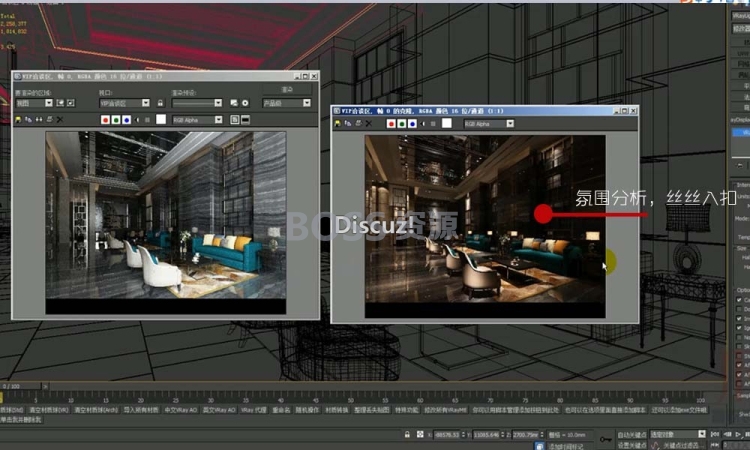750x450 pixels.
Task: Click 材质转换 script button
Action: [337, 410]
